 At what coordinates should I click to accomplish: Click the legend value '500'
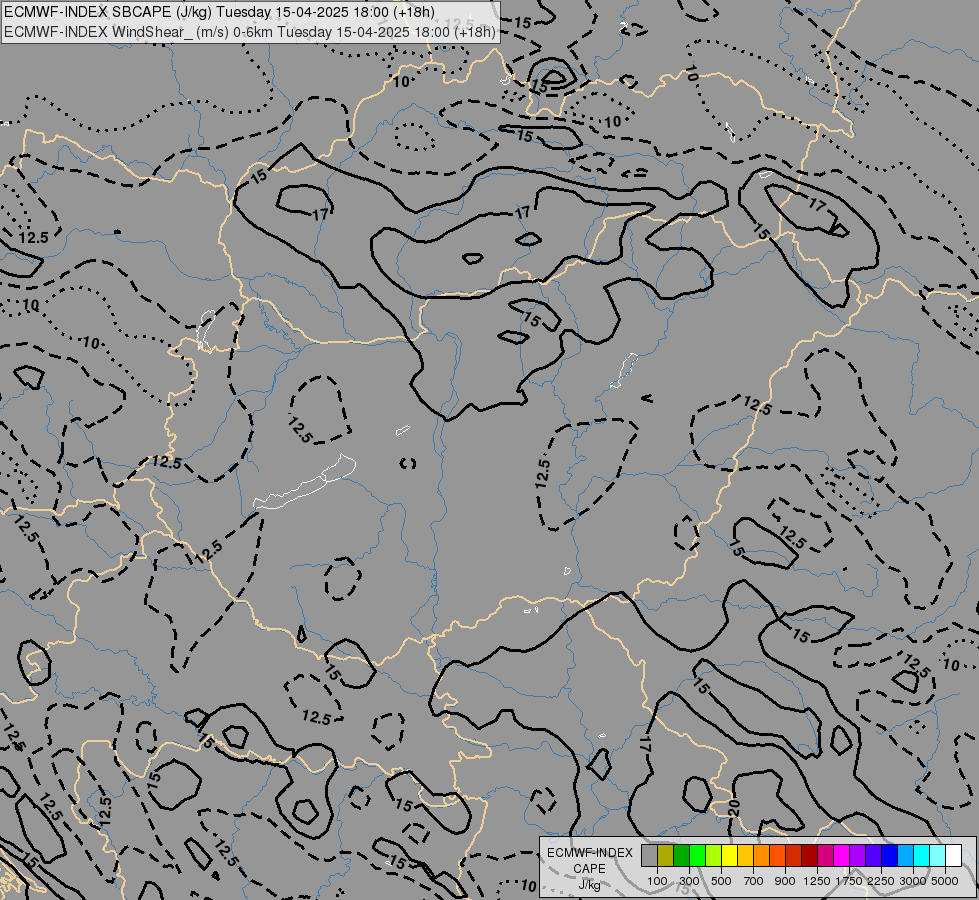(721, 881)
